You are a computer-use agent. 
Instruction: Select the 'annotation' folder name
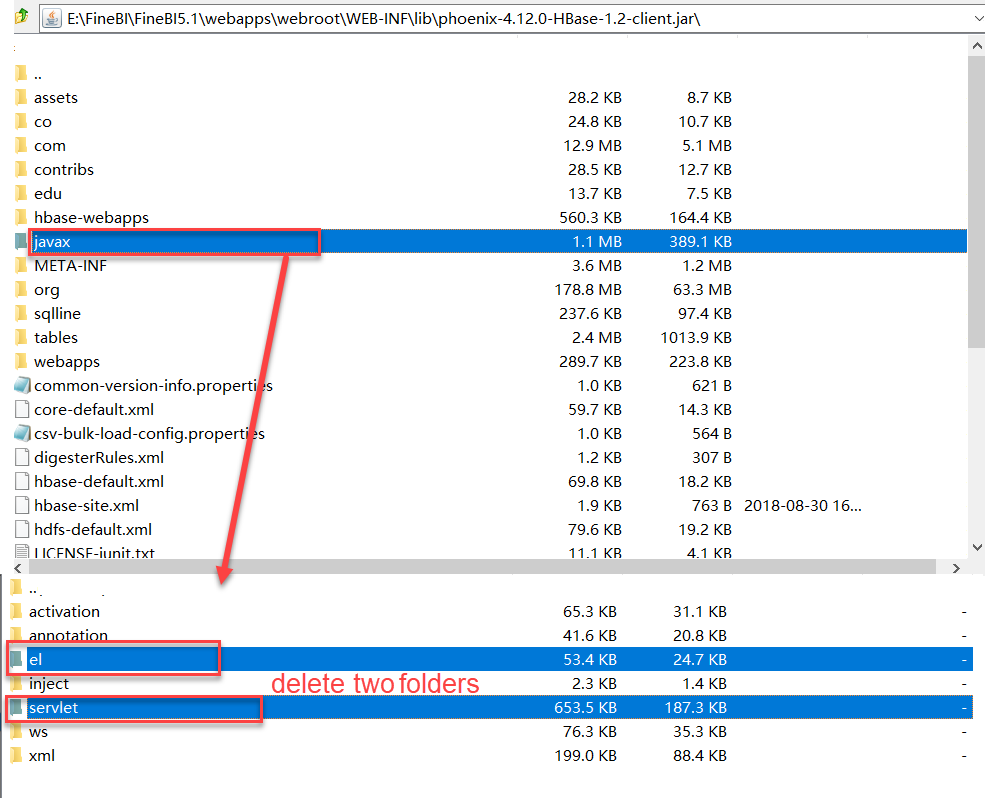(68, 635)
